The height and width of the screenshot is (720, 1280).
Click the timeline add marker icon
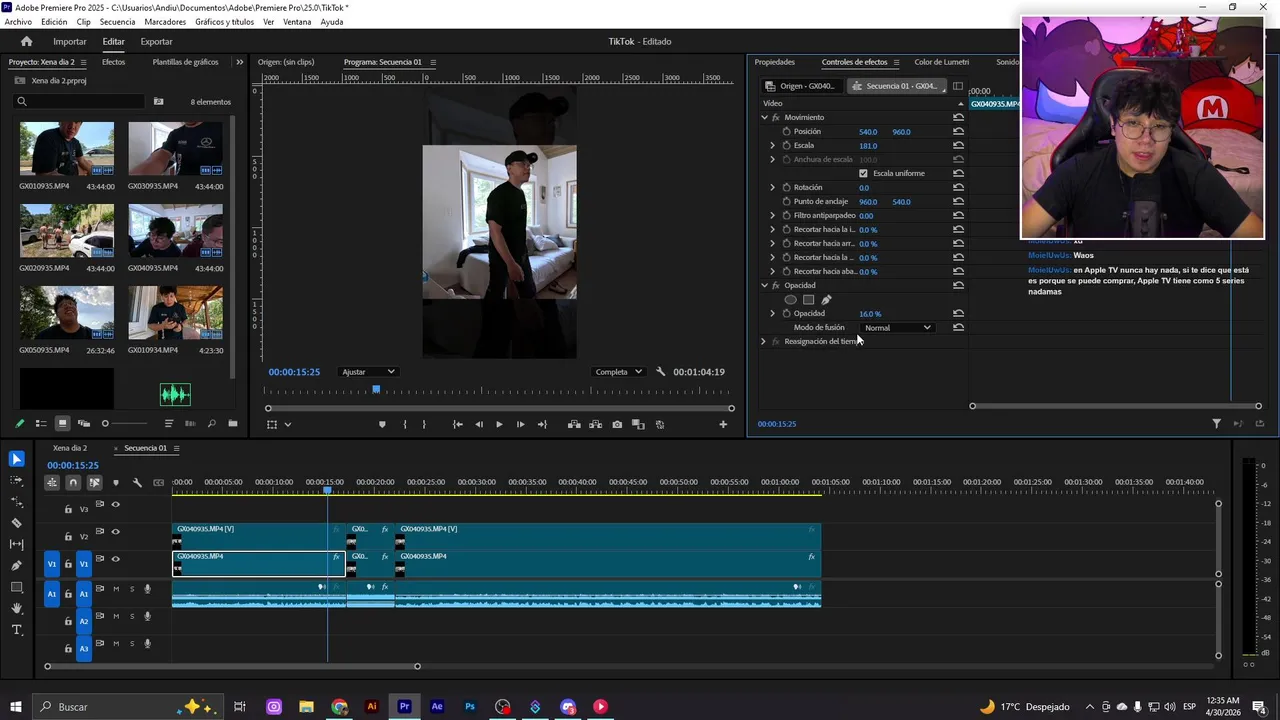(116, 482)
